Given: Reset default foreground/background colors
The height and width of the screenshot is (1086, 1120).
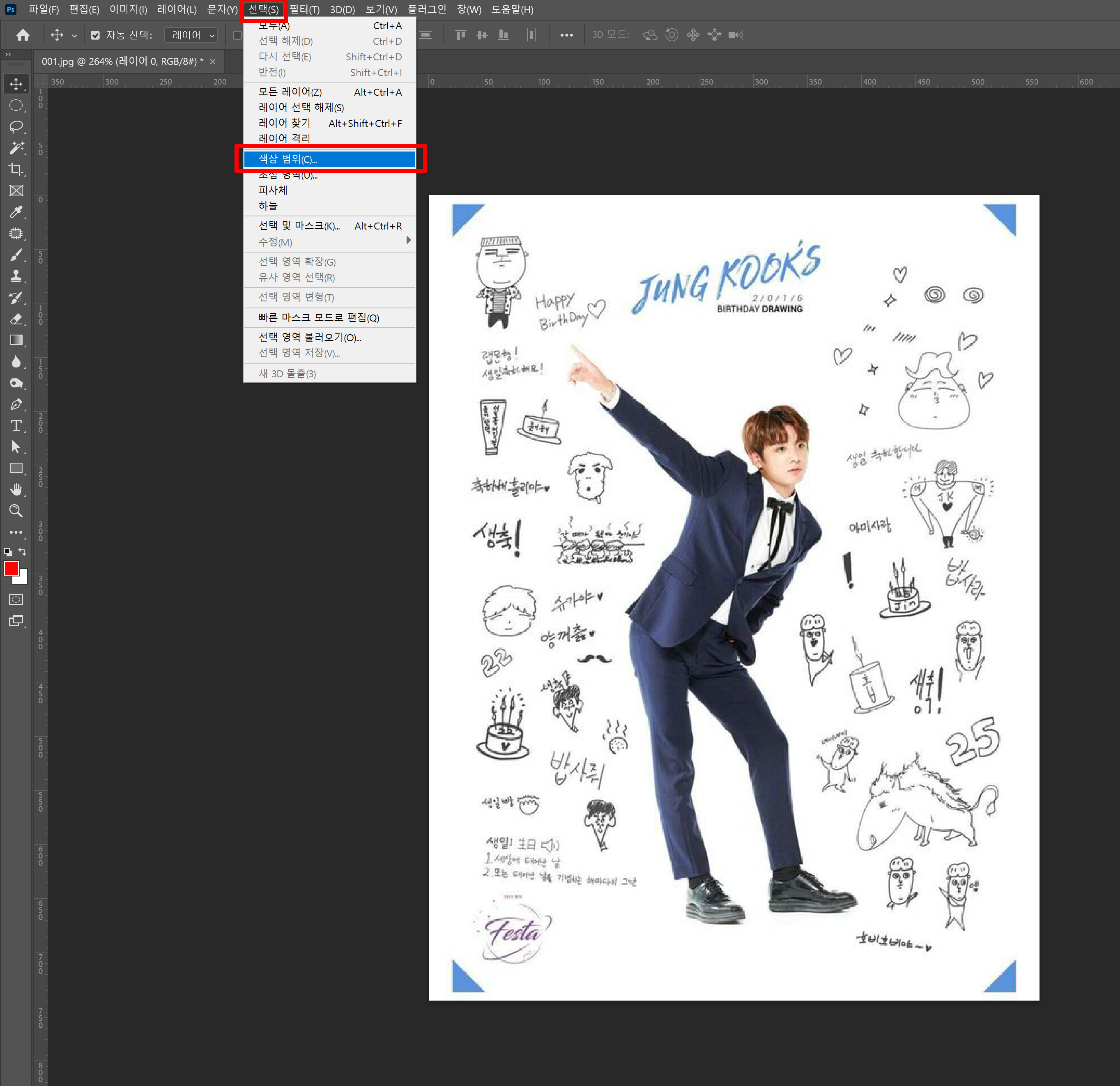Looking at the screenshot, I should click(x=8, y=552).
